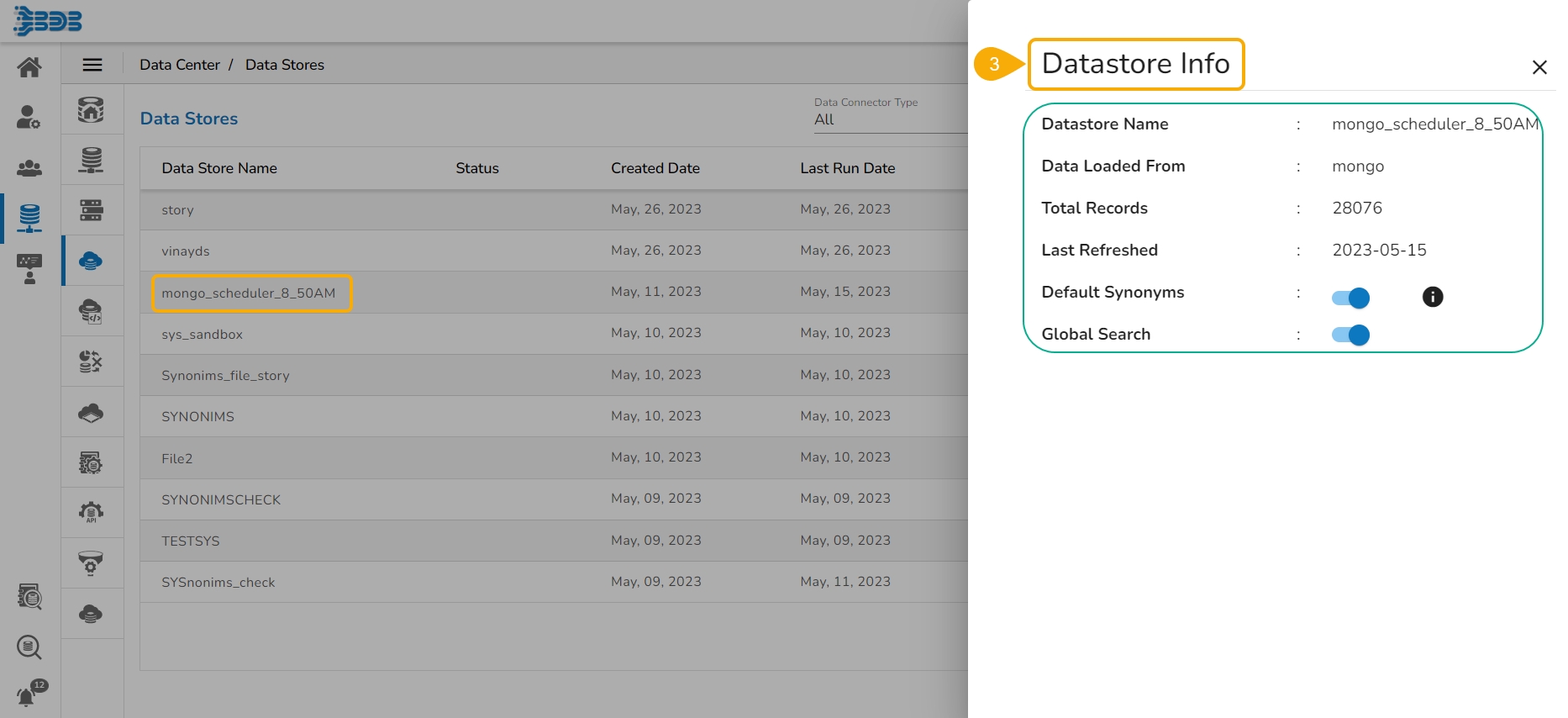Select the API gear icon in the inner sidebar
The image size is (1568, 718).
91,512
